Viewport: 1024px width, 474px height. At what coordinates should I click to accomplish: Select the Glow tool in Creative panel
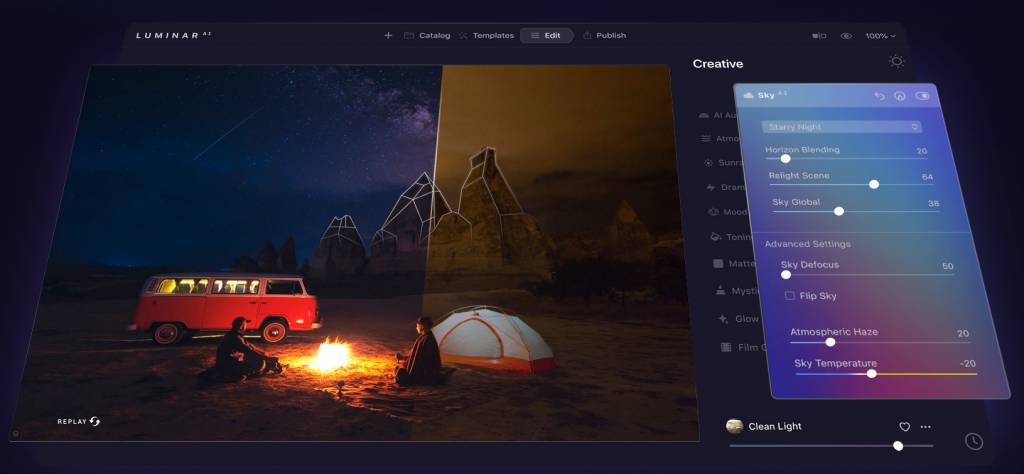[x=746, y=319]
